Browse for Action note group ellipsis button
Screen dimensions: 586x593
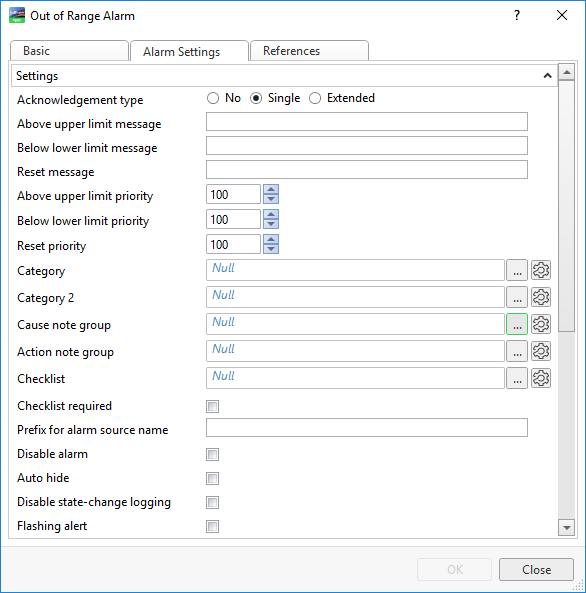point(517,351)
